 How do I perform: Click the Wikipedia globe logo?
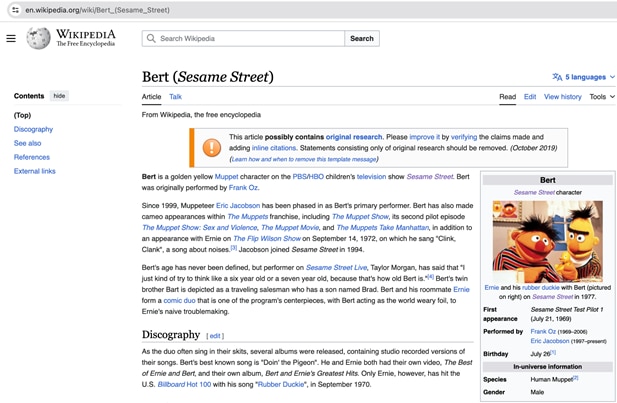click(x=38, y=38)
